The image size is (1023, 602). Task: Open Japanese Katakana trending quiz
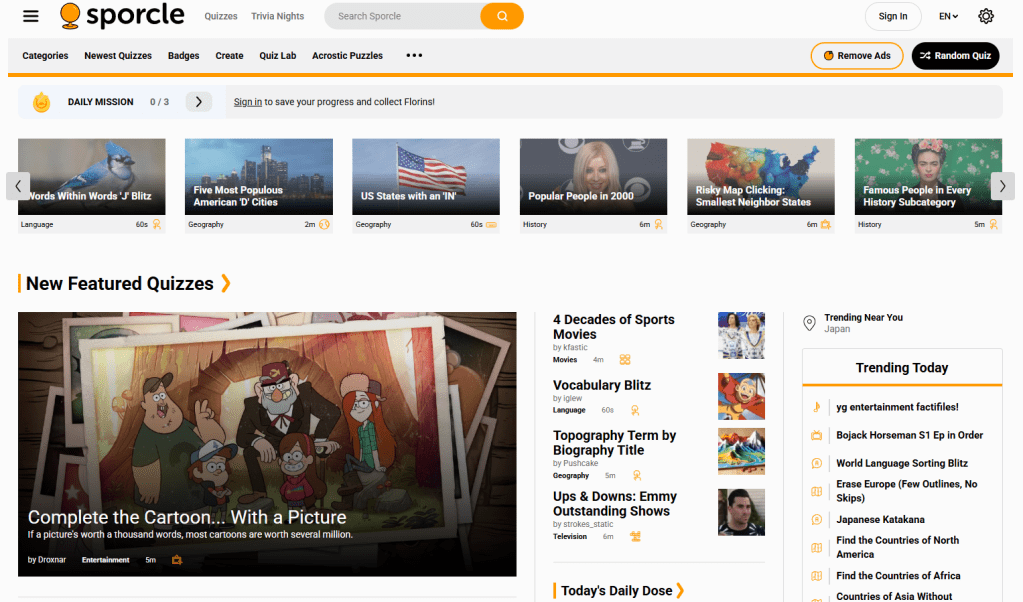click(x=880, y=520)
